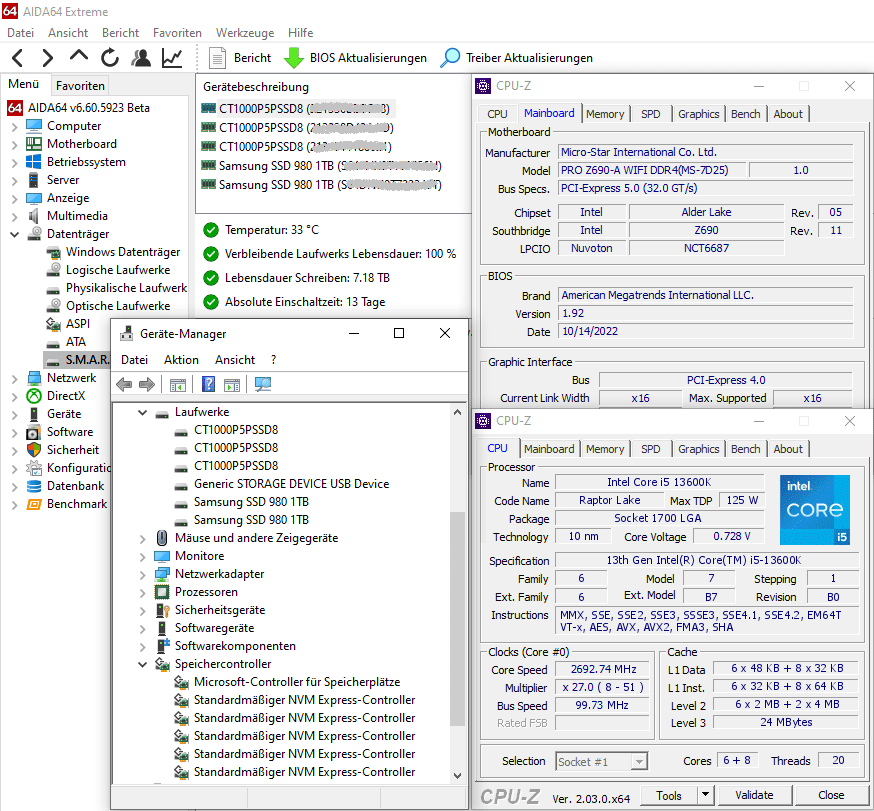Viewport: 874px width, 811px height.
Task: Click the Intel Core i5 logo in CPU-Z
Action: (x=815, y=509)
